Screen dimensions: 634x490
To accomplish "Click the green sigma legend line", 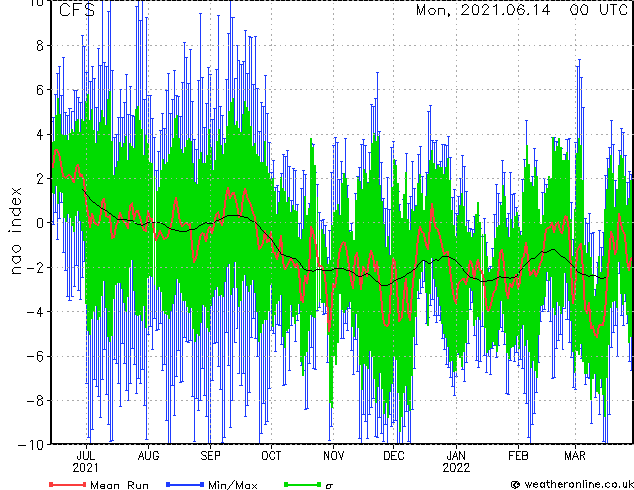I will coord(302,484).
